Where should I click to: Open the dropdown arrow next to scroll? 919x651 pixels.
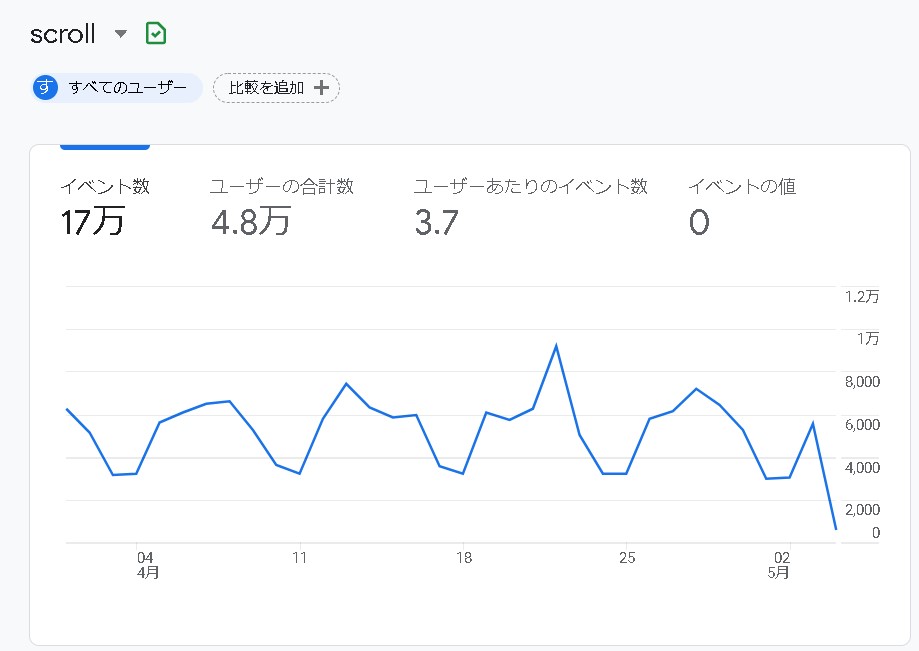121,34
